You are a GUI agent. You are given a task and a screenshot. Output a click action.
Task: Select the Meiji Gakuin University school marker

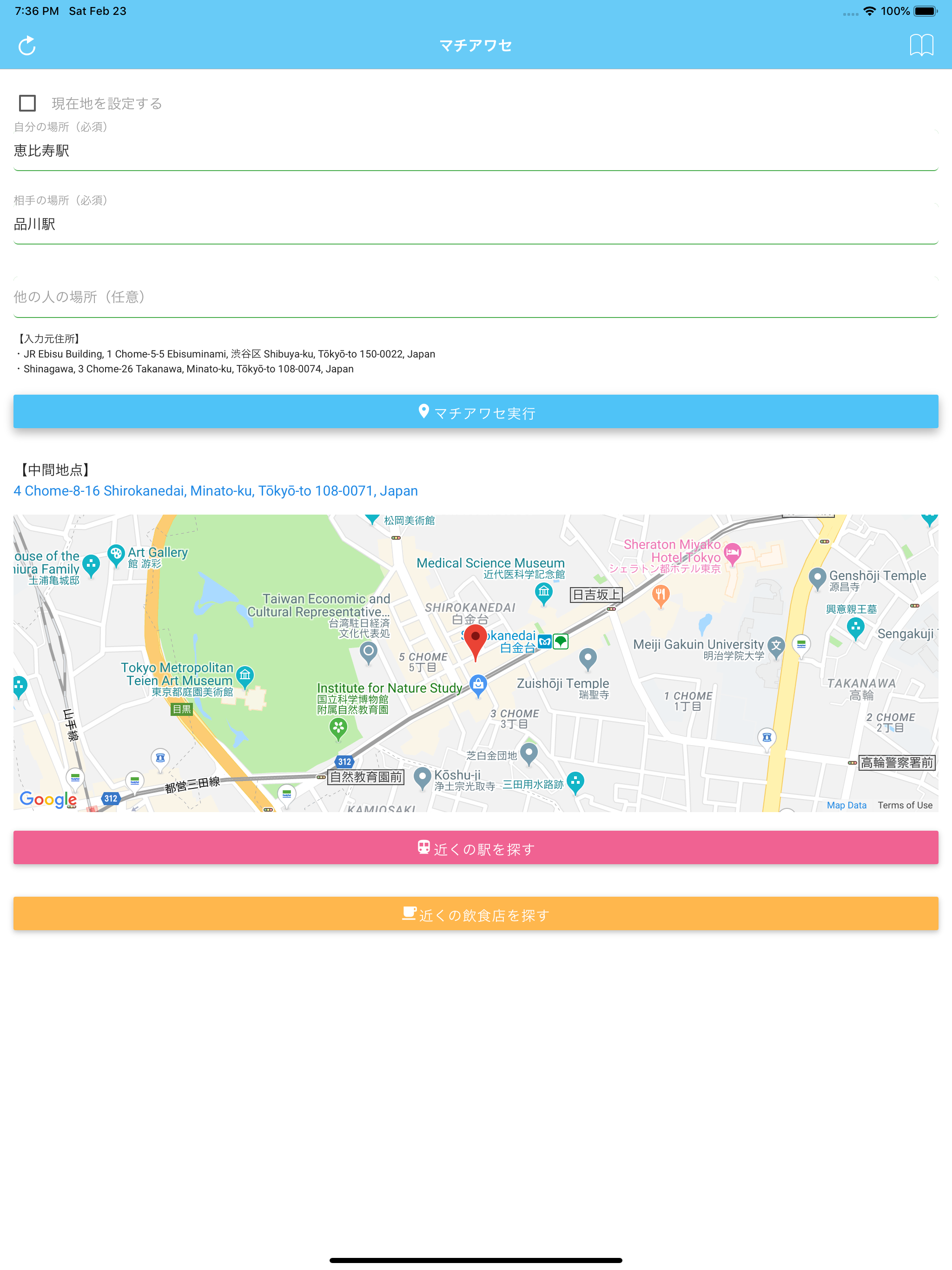click(776, 648)
